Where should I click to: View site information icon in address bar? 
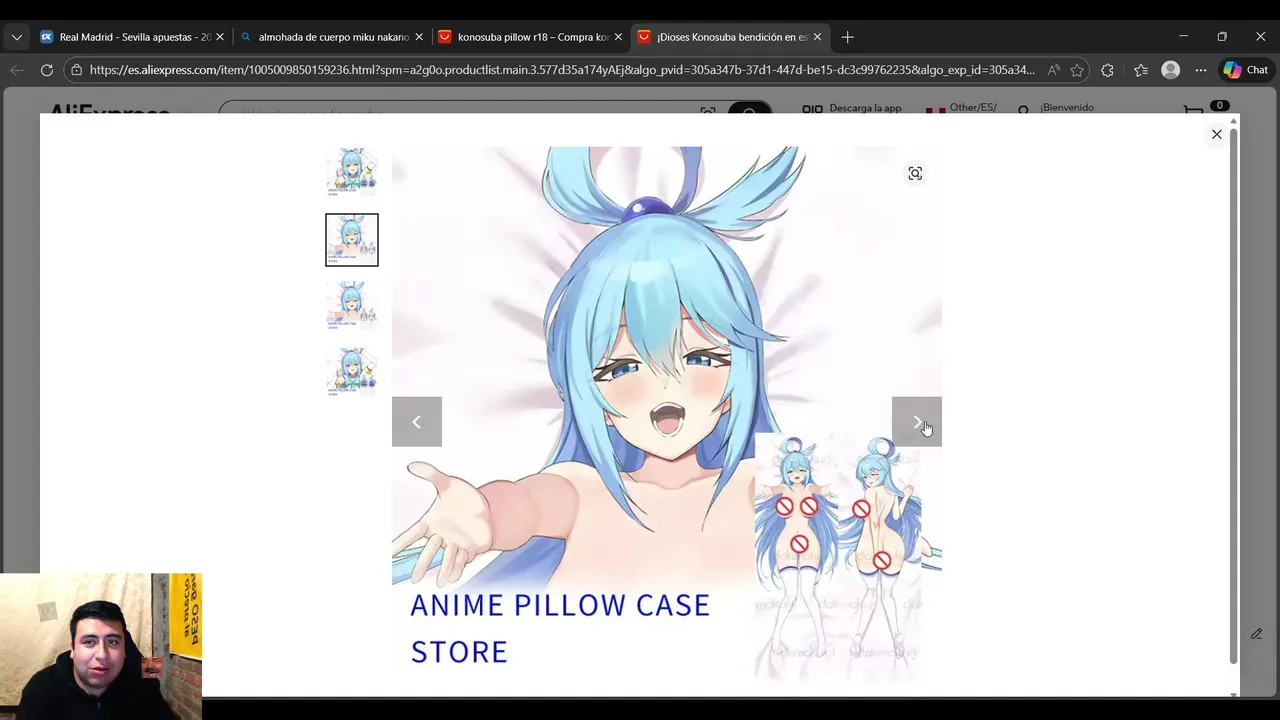(77, 70)
